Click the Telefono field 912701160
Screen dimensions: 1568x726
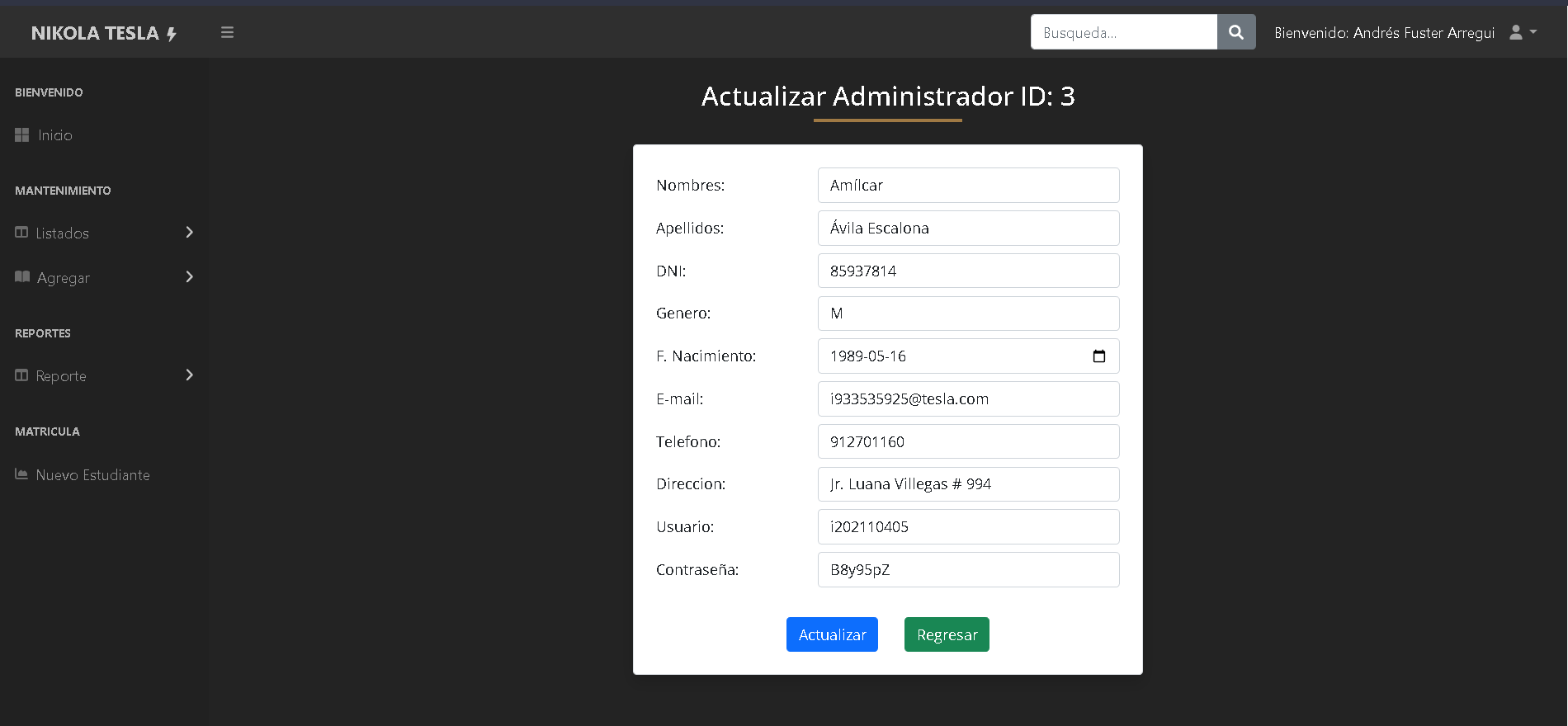[x=969, y=441]
